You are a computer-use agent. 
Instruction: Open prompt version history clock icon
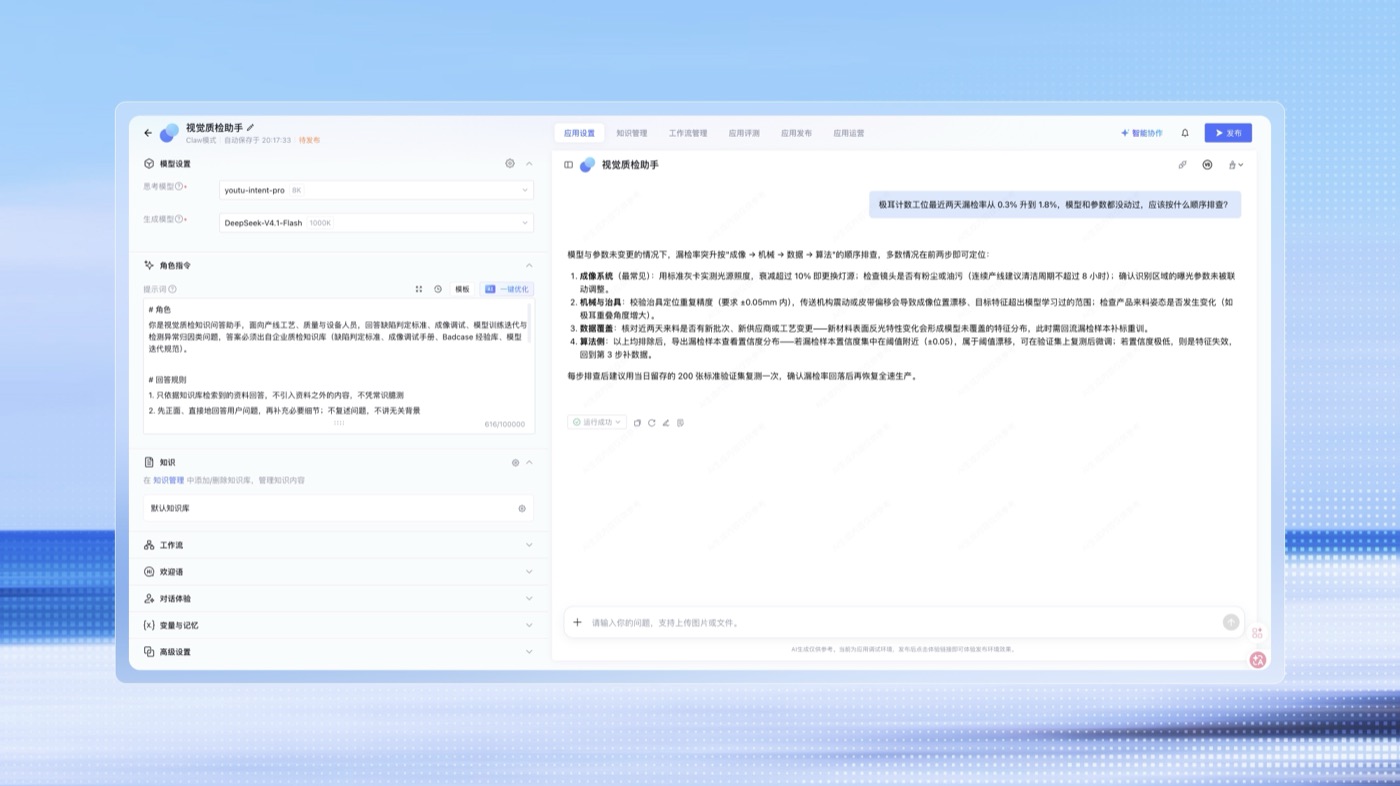coord(438,289)
